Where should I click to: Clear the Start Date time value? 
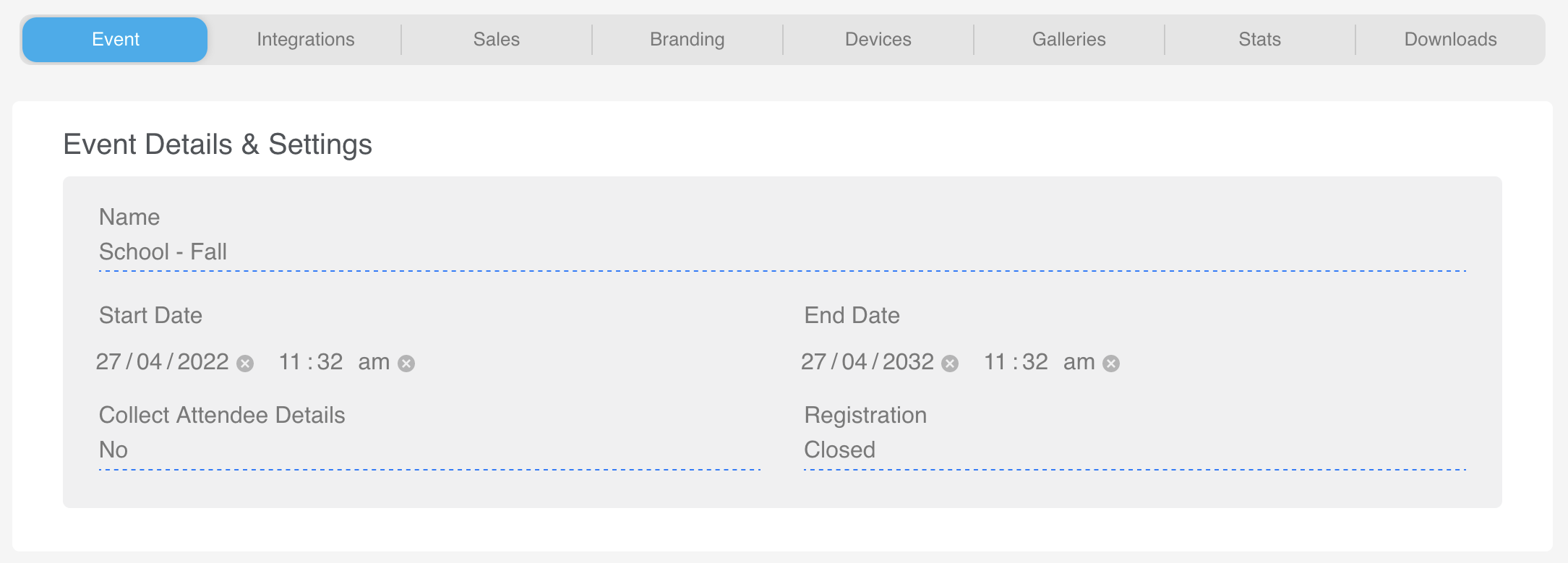tap(407, 364)
